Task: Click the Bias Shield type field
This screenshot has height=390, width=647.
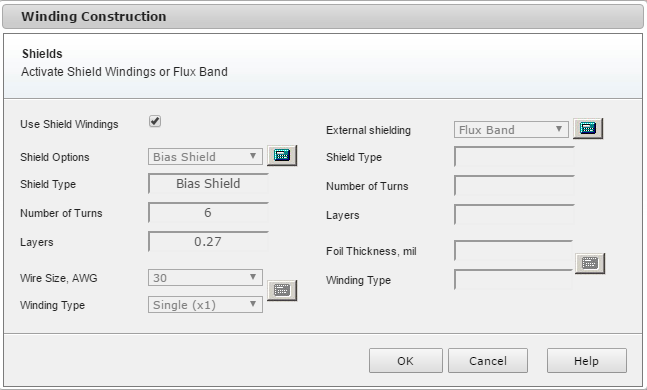Action: [x=208, y=184]
